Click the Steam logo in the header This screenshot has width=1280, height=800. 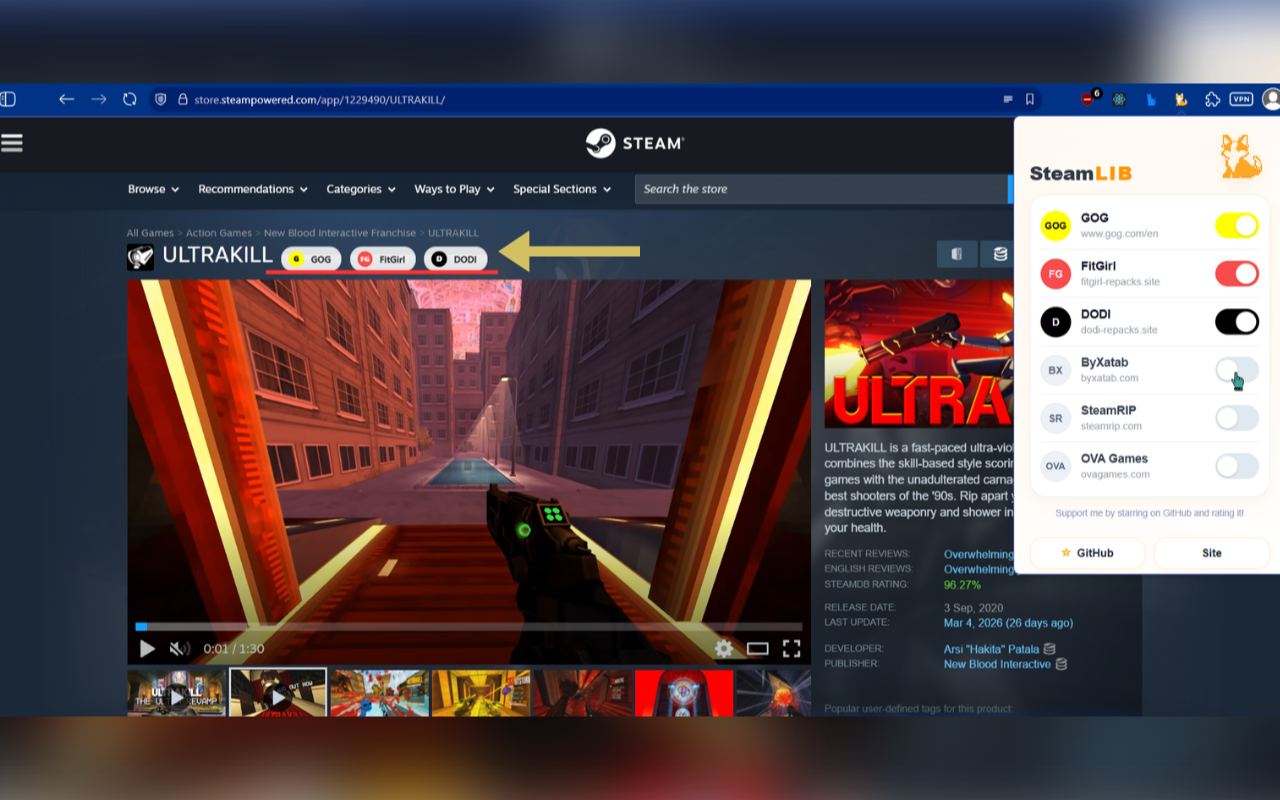635,143
